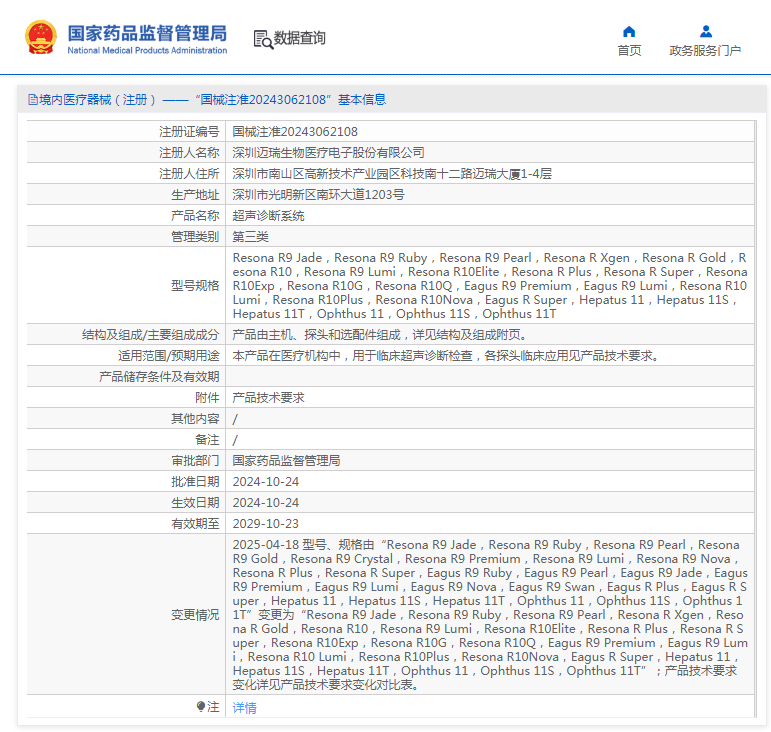Click the 型号规格 models list text
Screen dimensions: 771x732
490,286
